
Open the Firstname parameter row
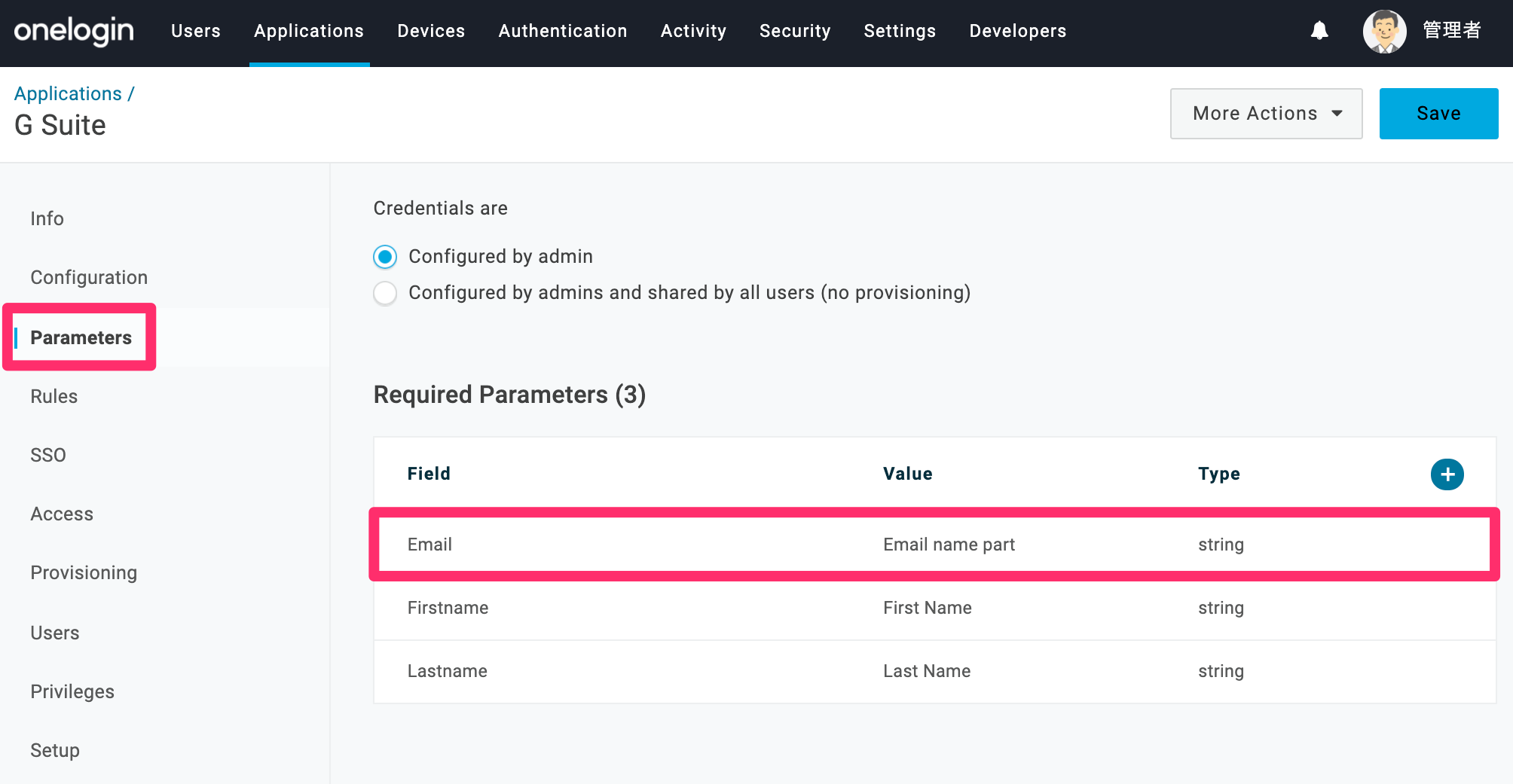pyautogui.click(x=934, y=608)
